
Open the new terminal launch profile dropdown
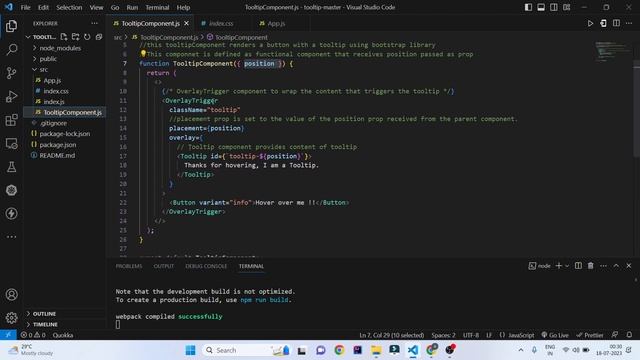(567, 266)
